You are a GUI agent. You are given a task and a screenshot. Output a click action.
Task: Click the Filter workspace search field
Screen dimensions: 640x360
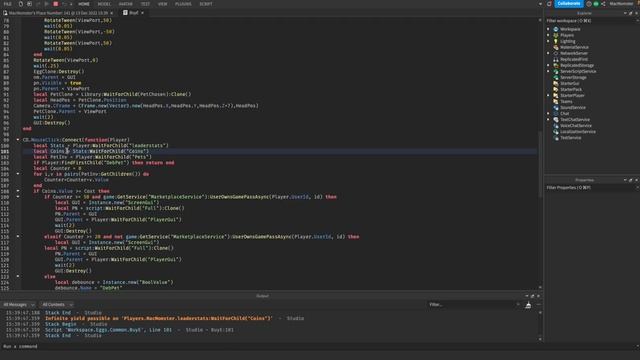591,21
